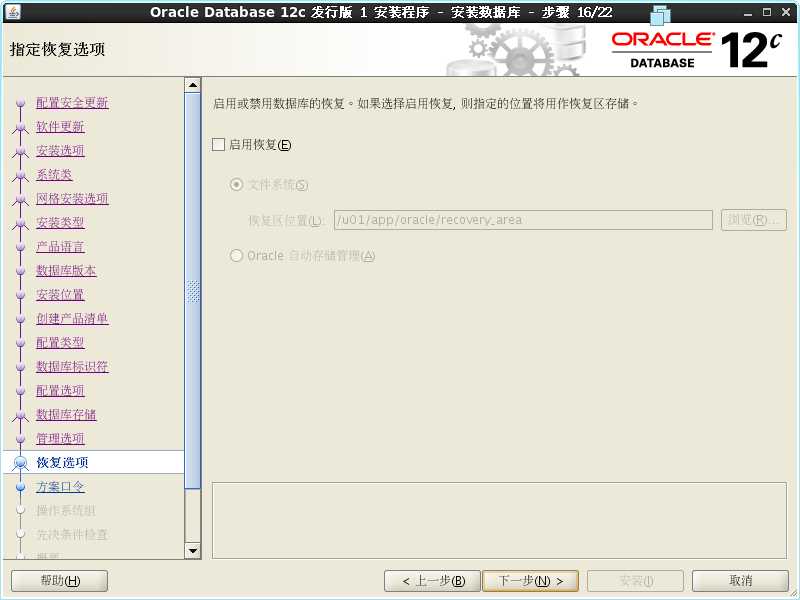Jump to 配置类型 step
Screen dimensions: 800x600
[60, 342]
